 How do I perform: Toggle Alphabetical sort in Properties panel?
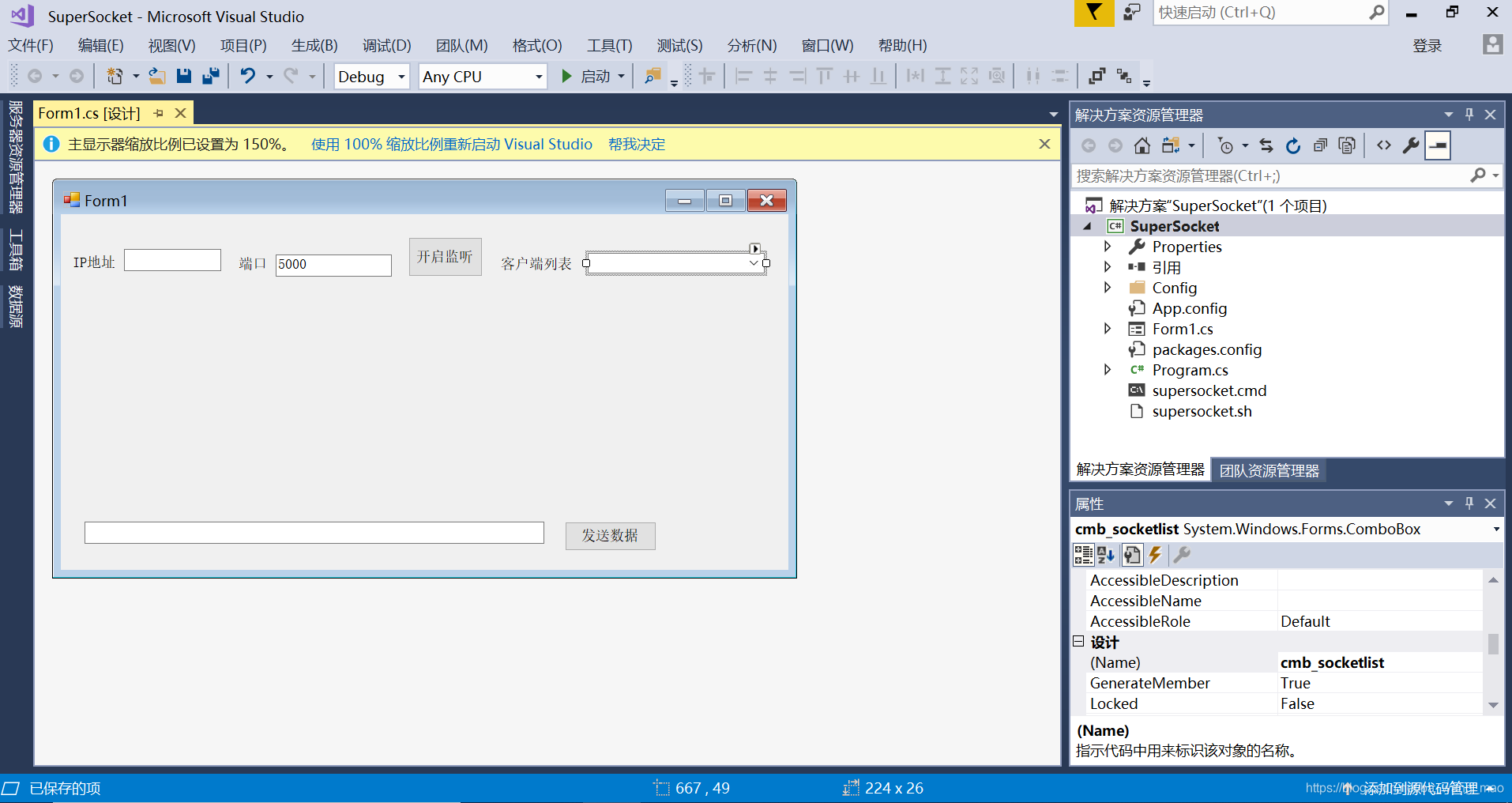[1106, 555]
